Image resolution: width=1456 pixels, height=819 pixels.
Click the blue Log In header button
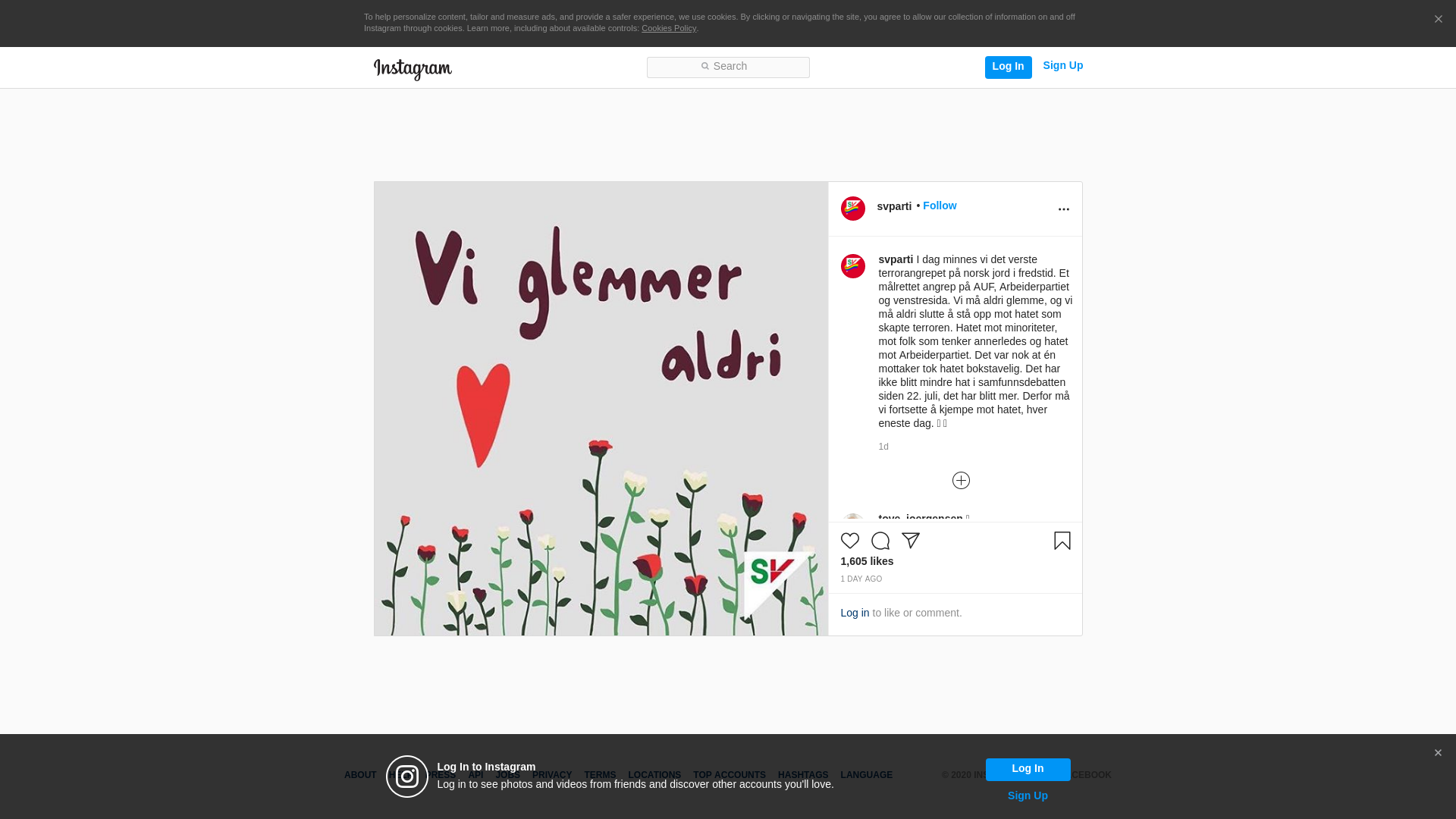(1008, 67)
